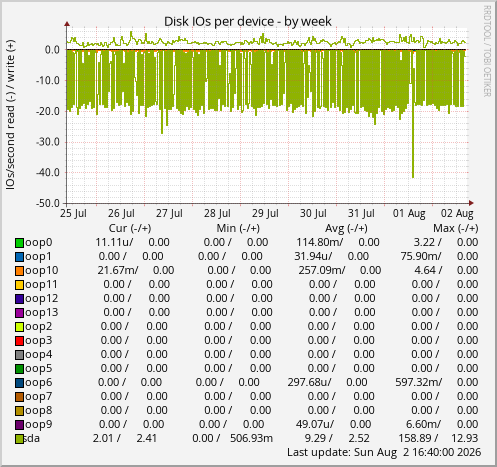Click the '49.07u/' average value

[315, 424]
